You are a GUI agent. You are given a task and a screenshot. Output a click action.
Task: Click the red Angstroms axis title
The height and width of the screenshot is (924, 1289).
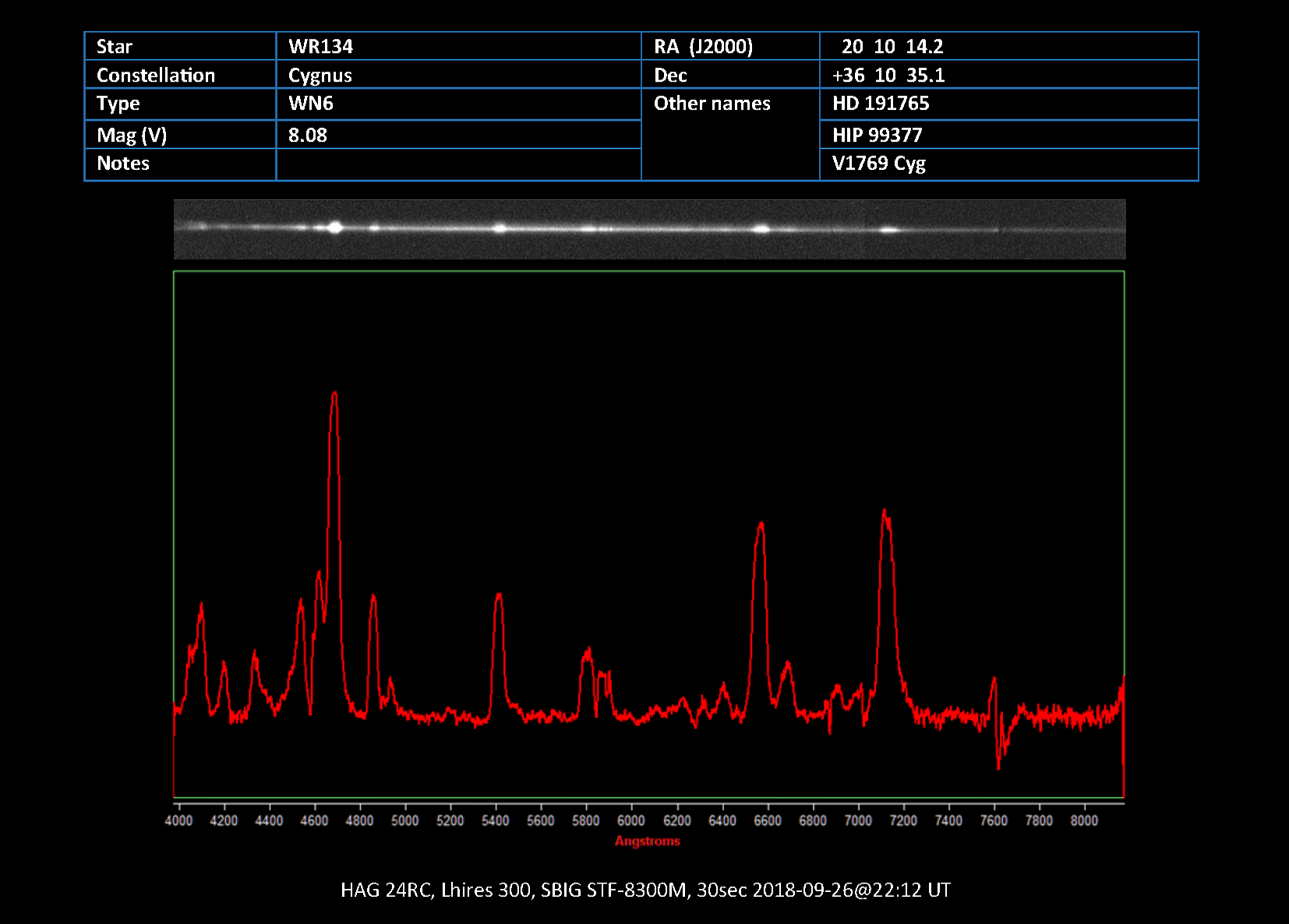point(647,841)
